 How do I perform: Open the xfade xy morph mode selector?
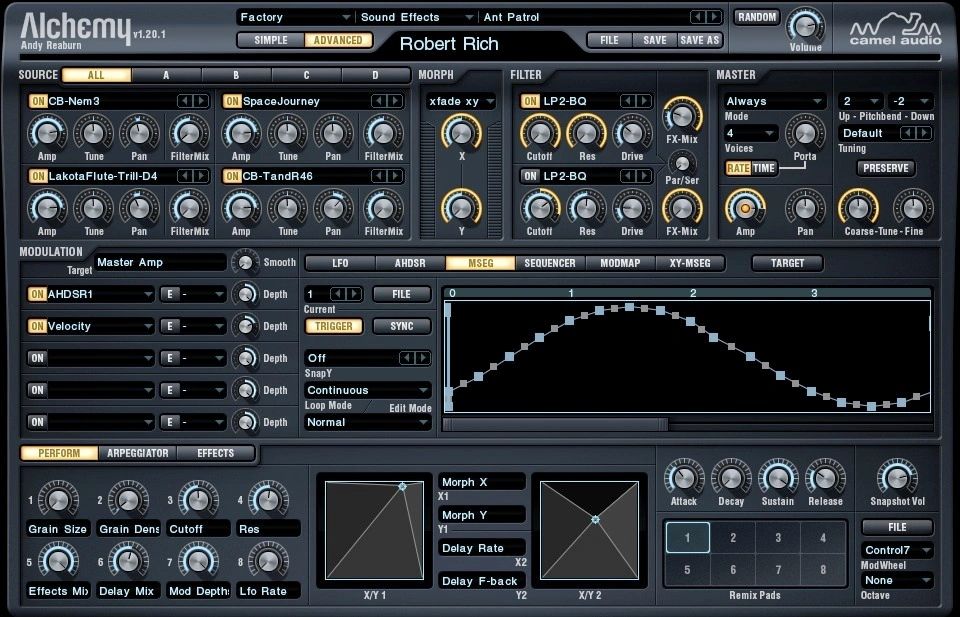coord(460,101)
